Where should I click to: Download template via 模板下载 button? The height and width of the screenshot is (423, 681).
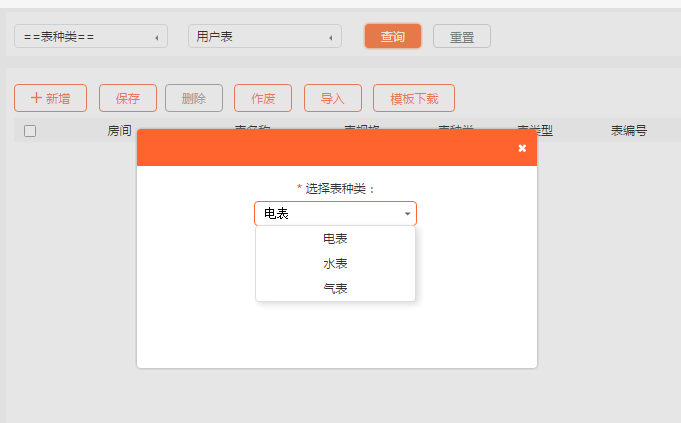pyautogui.click(x=414, y=98)
